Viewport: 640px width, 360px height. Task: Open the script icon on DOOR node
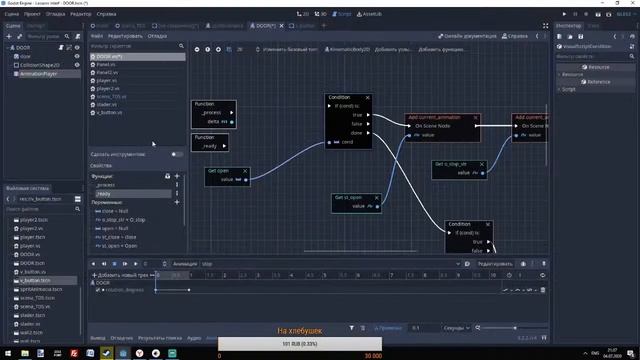tap(61, 48)
